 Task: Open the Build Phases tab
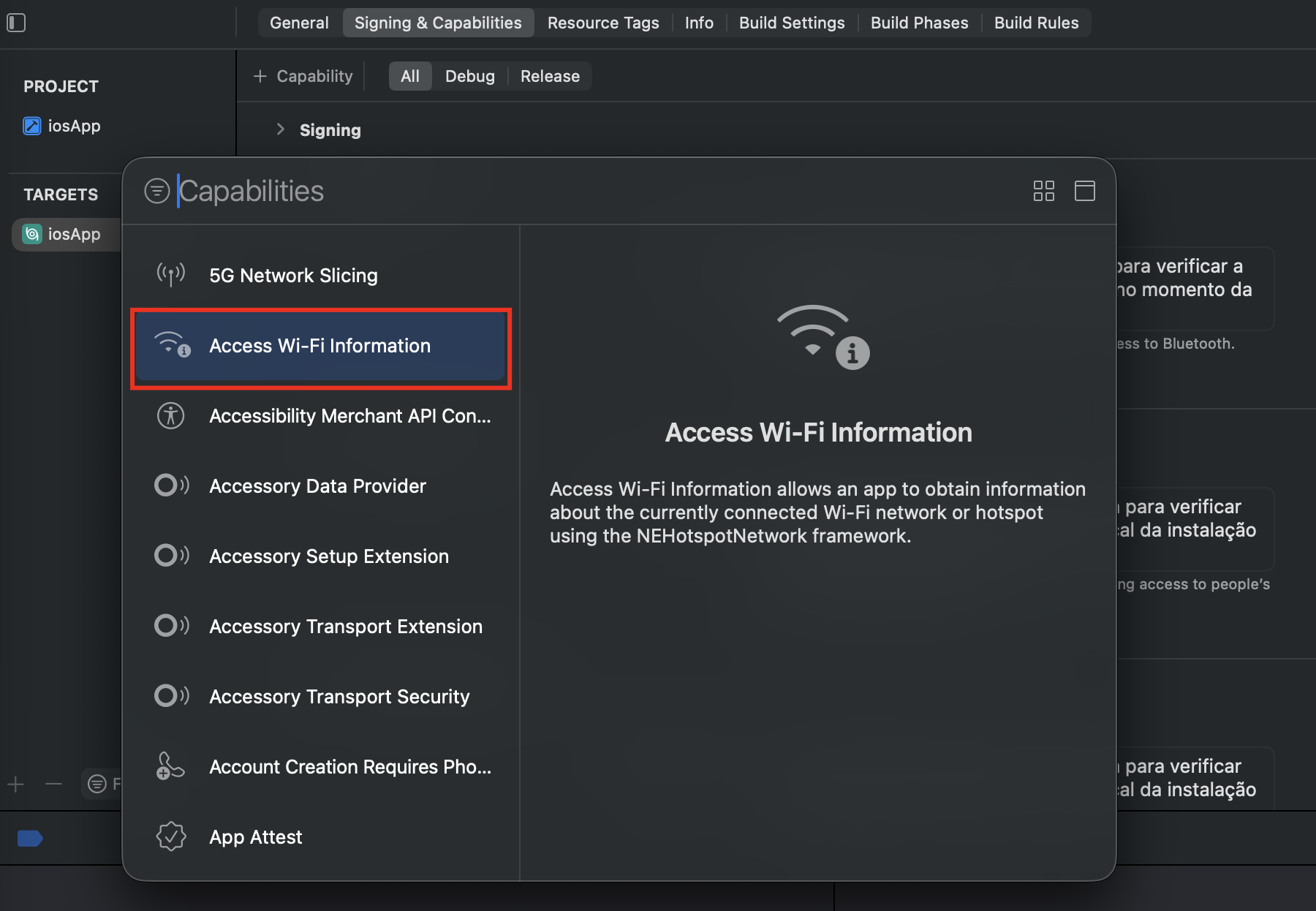pos(919,23)
